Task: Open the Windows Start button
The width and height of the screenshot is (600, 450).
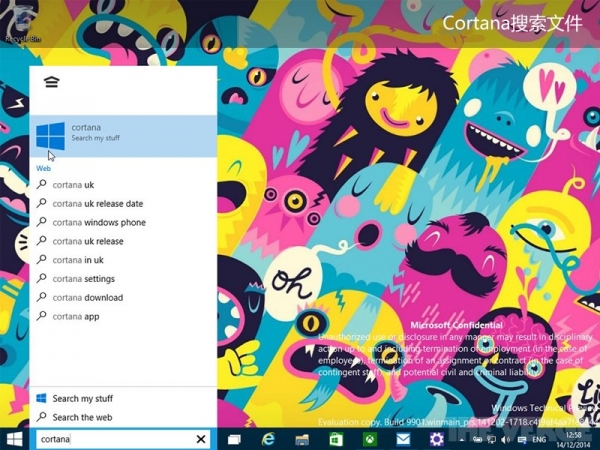Action: point(15,439)
